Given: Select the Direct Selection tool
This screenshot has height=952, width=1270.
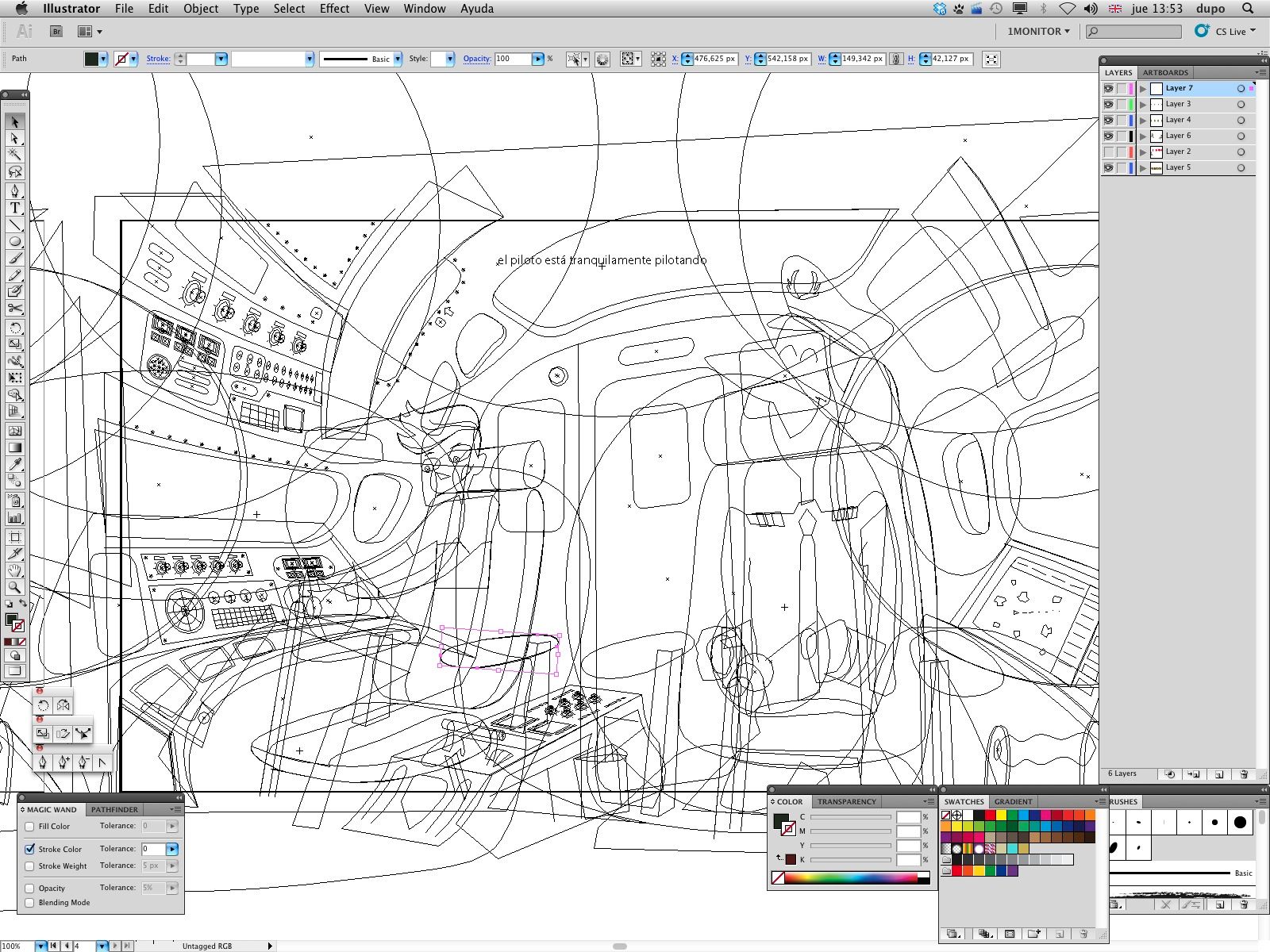Looking at the screenshot, I should (15, 139).
